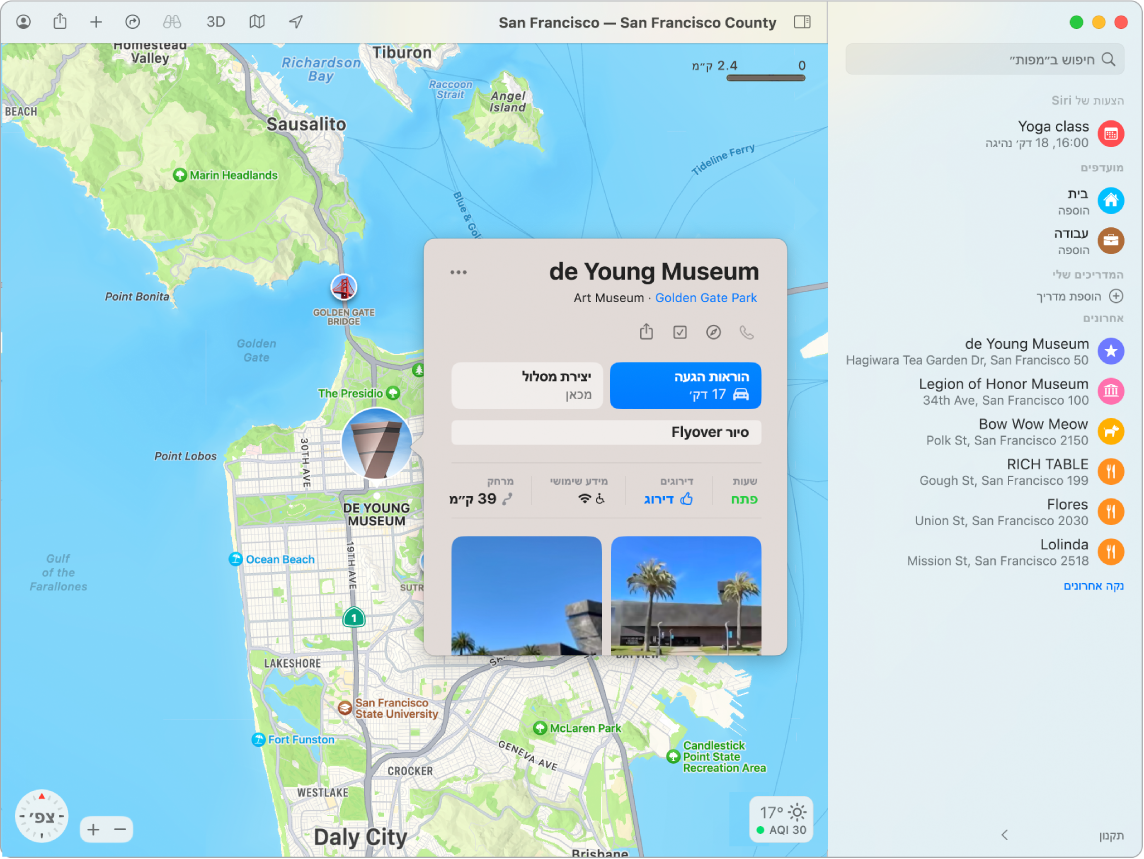
Task: Open the three-dot more menu on place card
Action: [459, 272]
